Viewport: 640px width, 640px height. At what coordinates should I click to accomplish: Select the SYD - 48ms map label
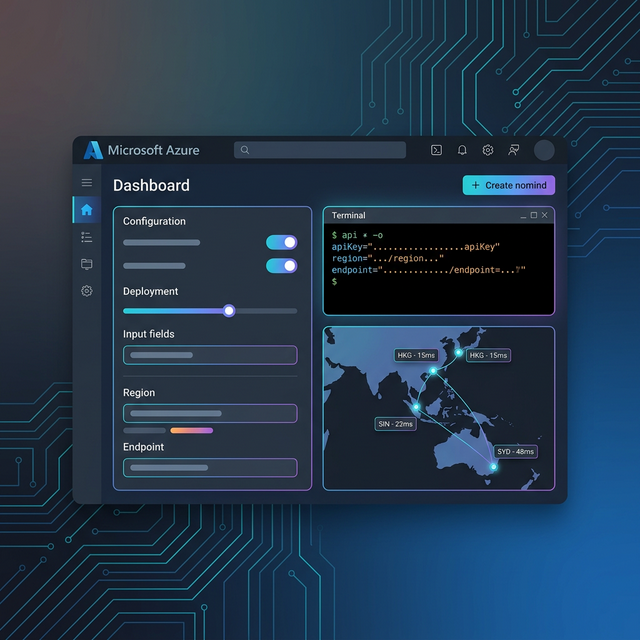click(516, 452)
